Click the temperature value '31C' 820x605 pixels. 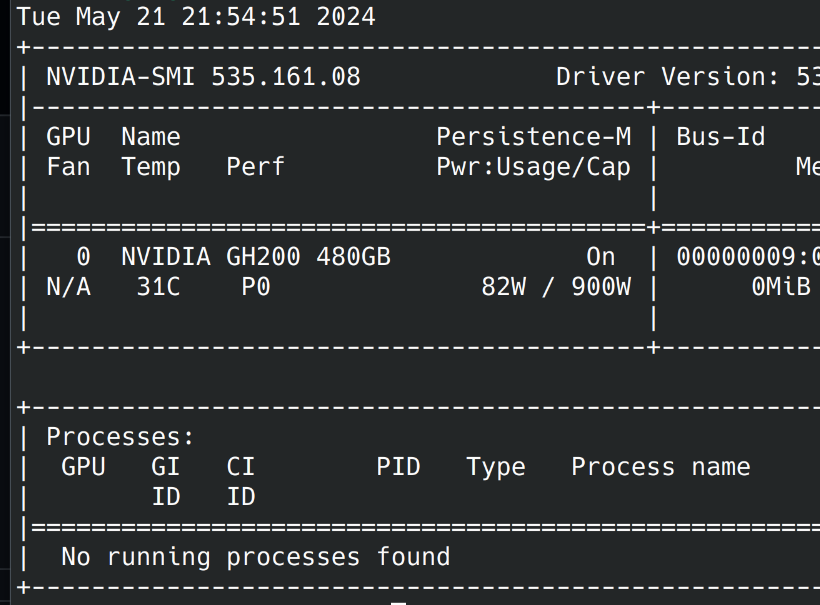[x=158, y=287]
